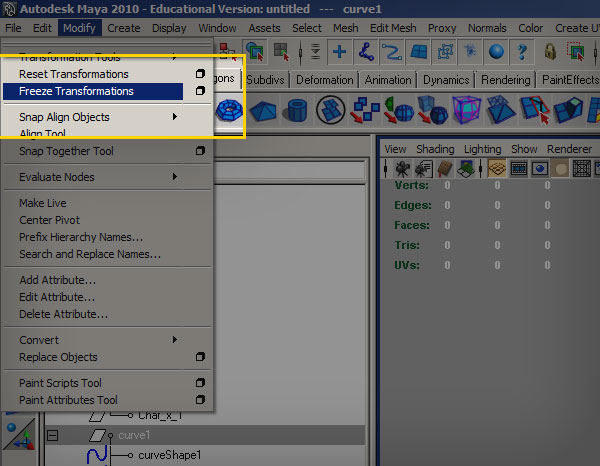The image size is (600, 466).
Task: Collapse curve1 node in Outliner
Action: click(x=52, y=435)
